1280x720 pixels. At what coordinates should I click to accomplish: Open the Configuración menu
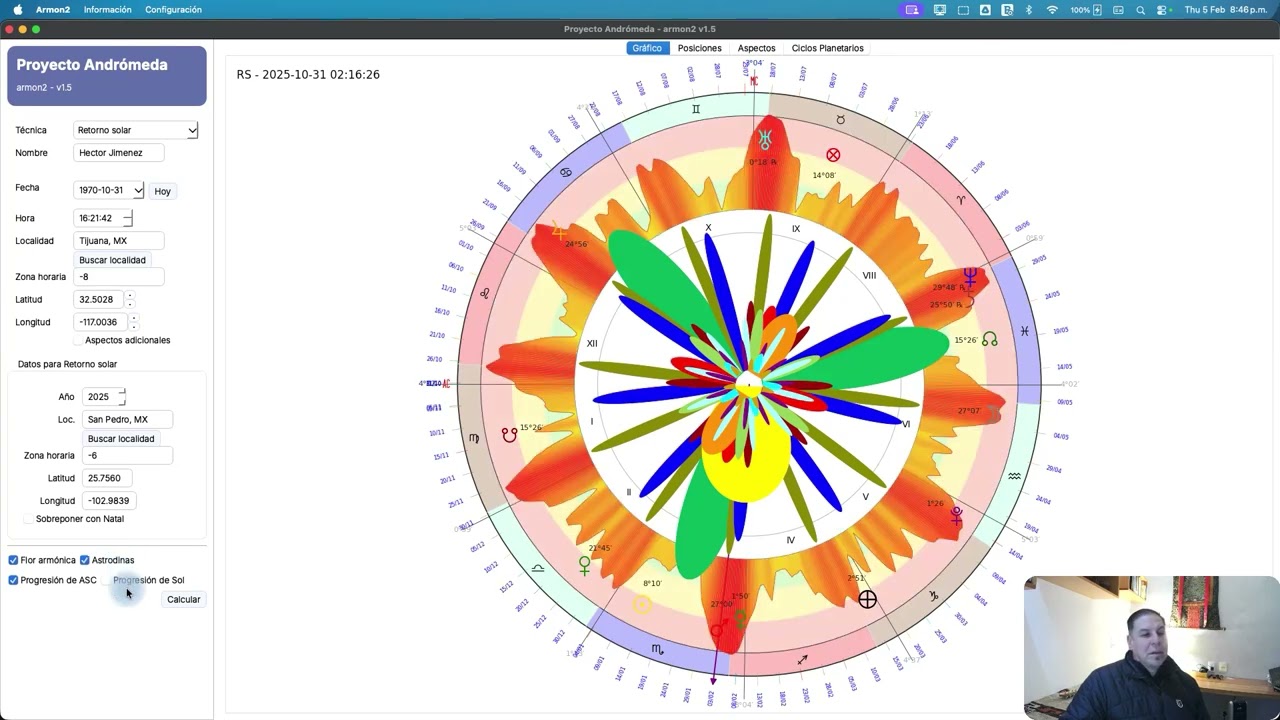coord(173,9)
